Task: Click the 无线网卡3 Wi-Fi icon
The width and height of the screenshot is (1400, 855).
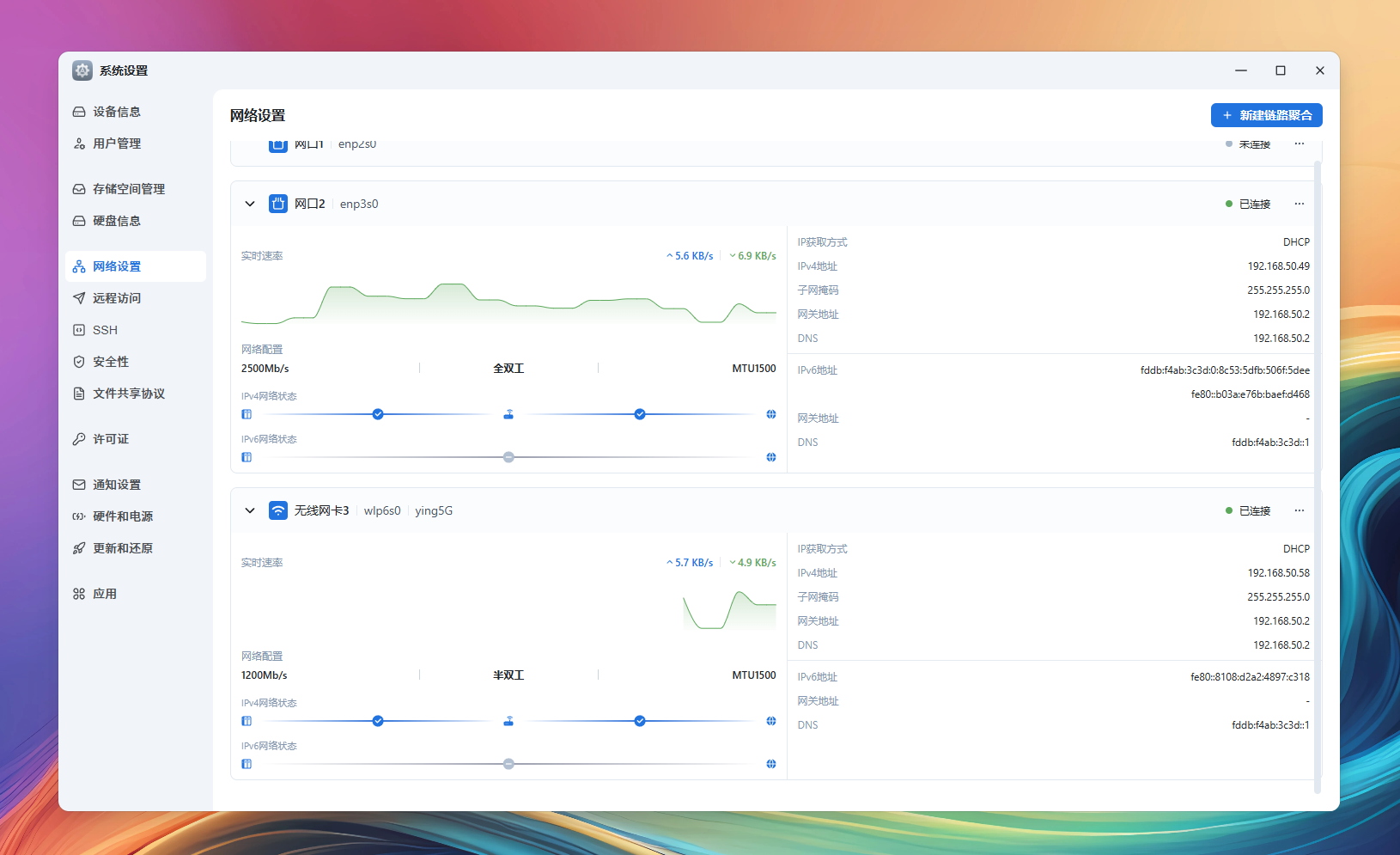Action: click(278, 510)
